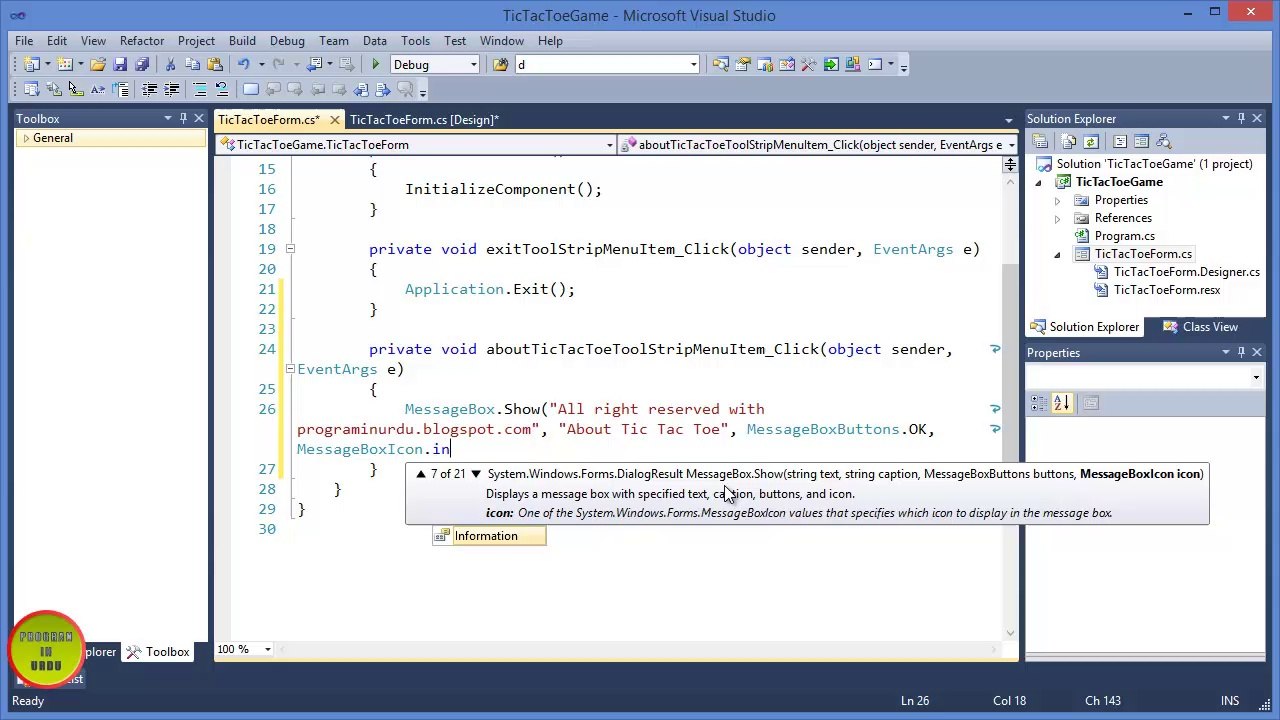The height and width of the screenshot is (720, 1280).
Task: Show next overload with the down arrow
Action: point(476,474)
